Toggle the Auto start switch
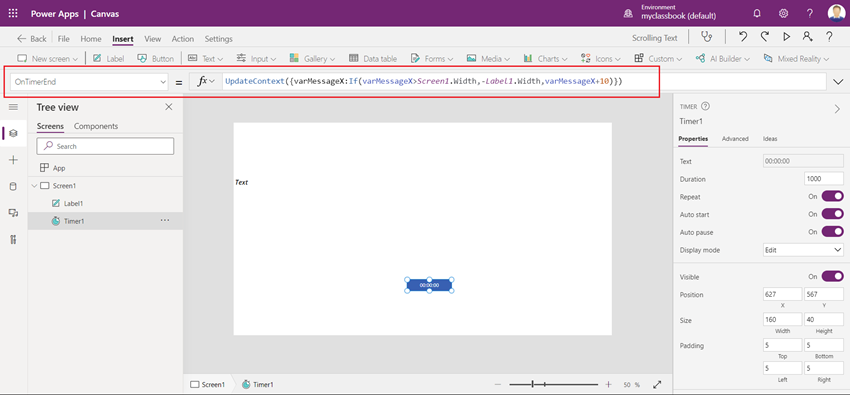This screenshot has width=850, height=395. (833, 215)
